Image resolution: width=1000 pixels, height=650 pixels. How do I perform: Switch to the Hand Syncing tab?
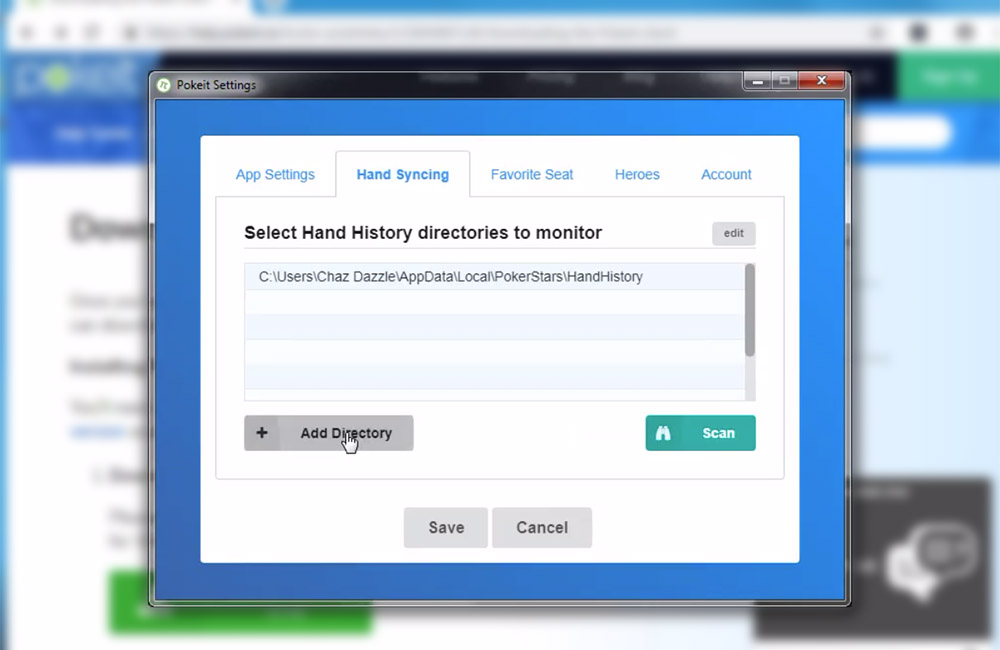(x=402, y=174)
